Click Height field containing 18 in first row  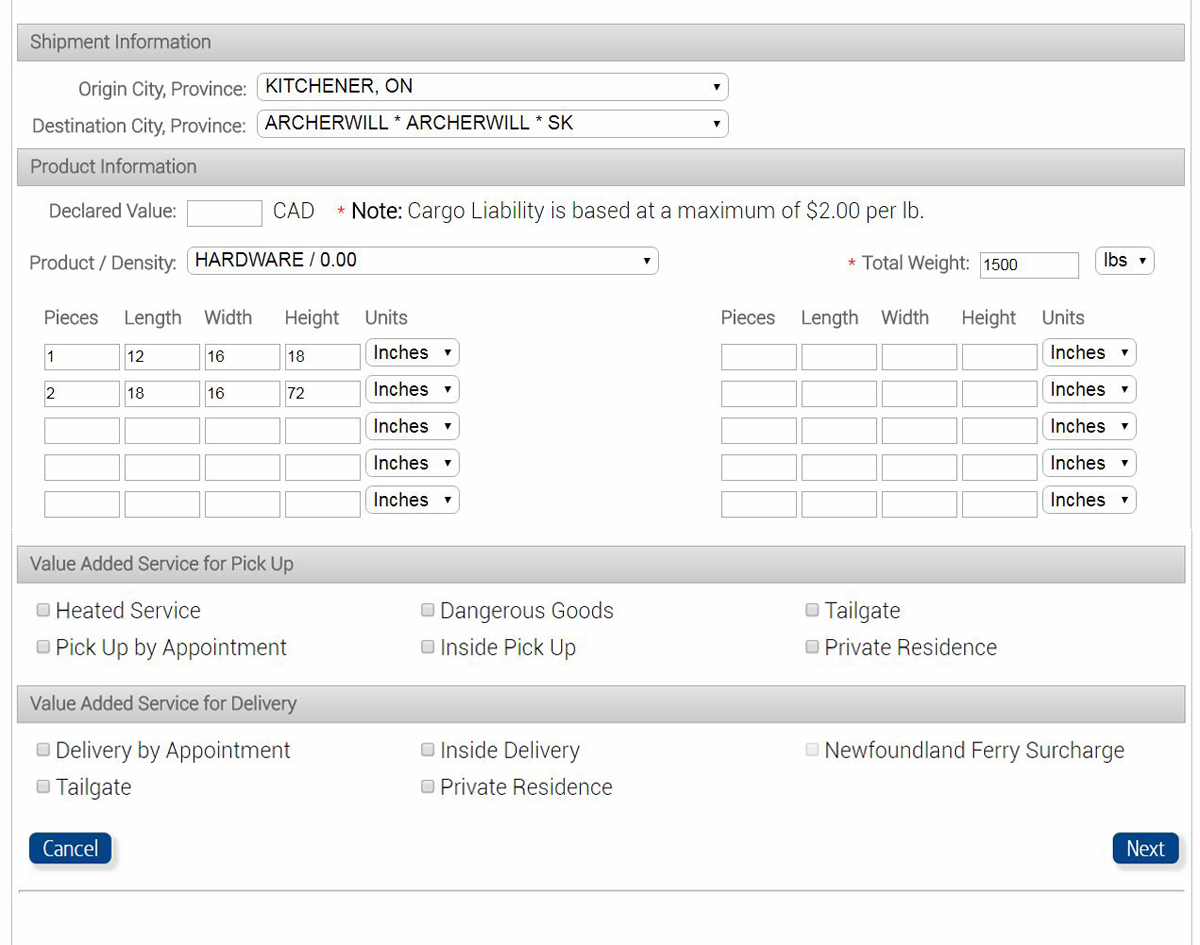pos(322,357)
